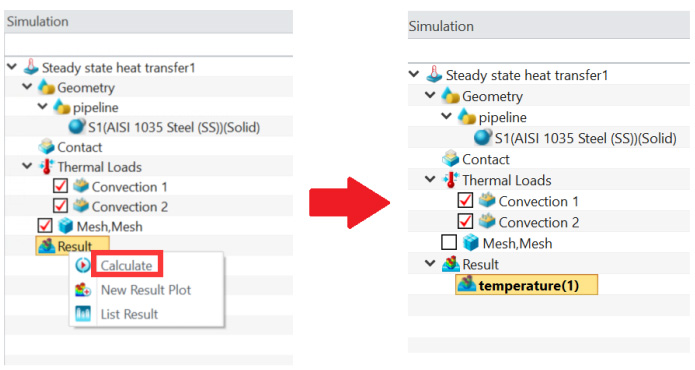Select New Result Plot menu entry
The image size is (695, 370).
[145, 290]
